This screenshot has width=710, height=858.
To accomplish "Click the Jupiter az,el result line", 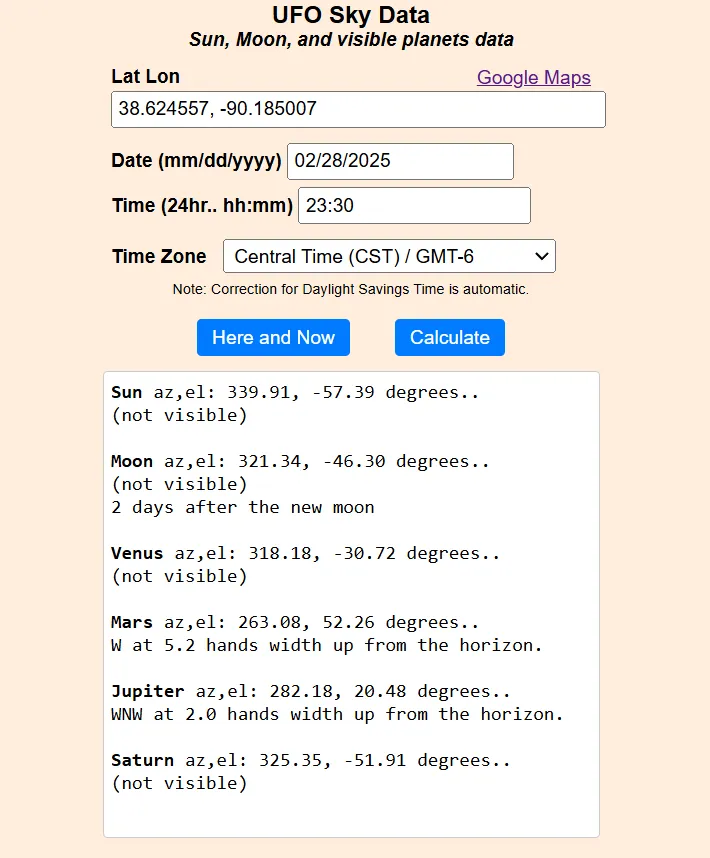I will click(x=311, y=691).
